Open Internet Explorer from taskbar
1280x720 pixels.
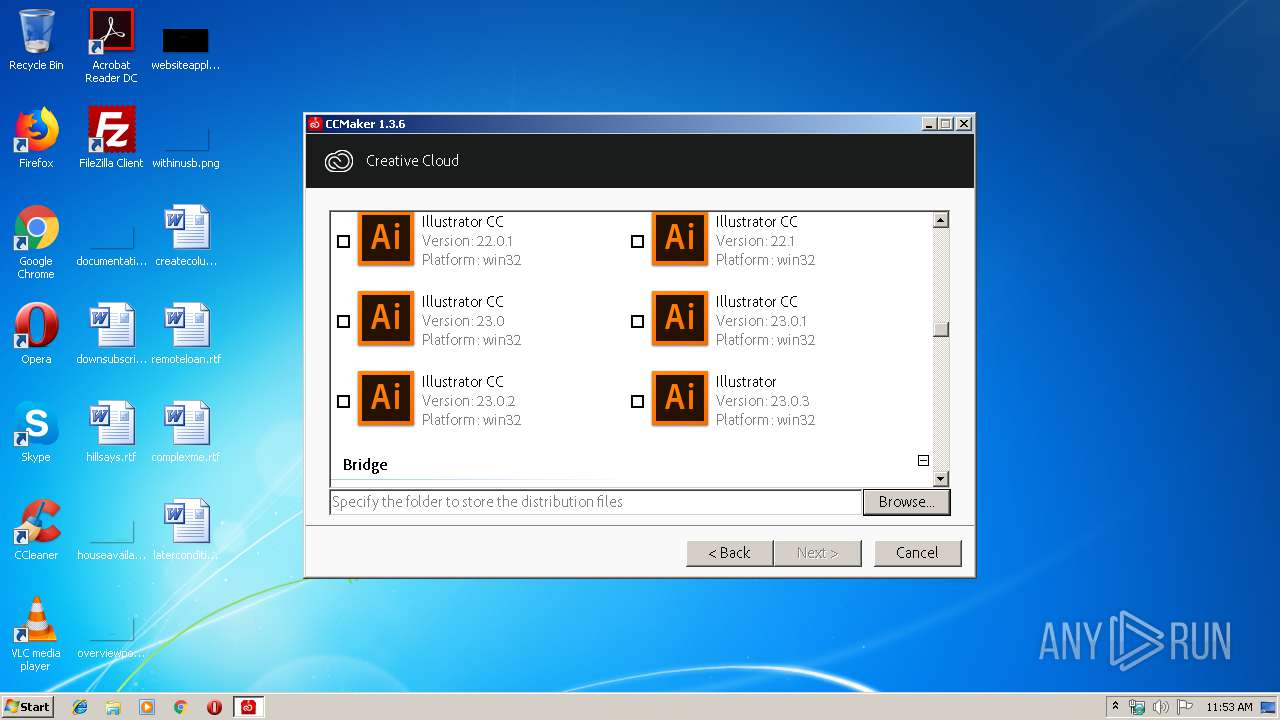point(80,707)
